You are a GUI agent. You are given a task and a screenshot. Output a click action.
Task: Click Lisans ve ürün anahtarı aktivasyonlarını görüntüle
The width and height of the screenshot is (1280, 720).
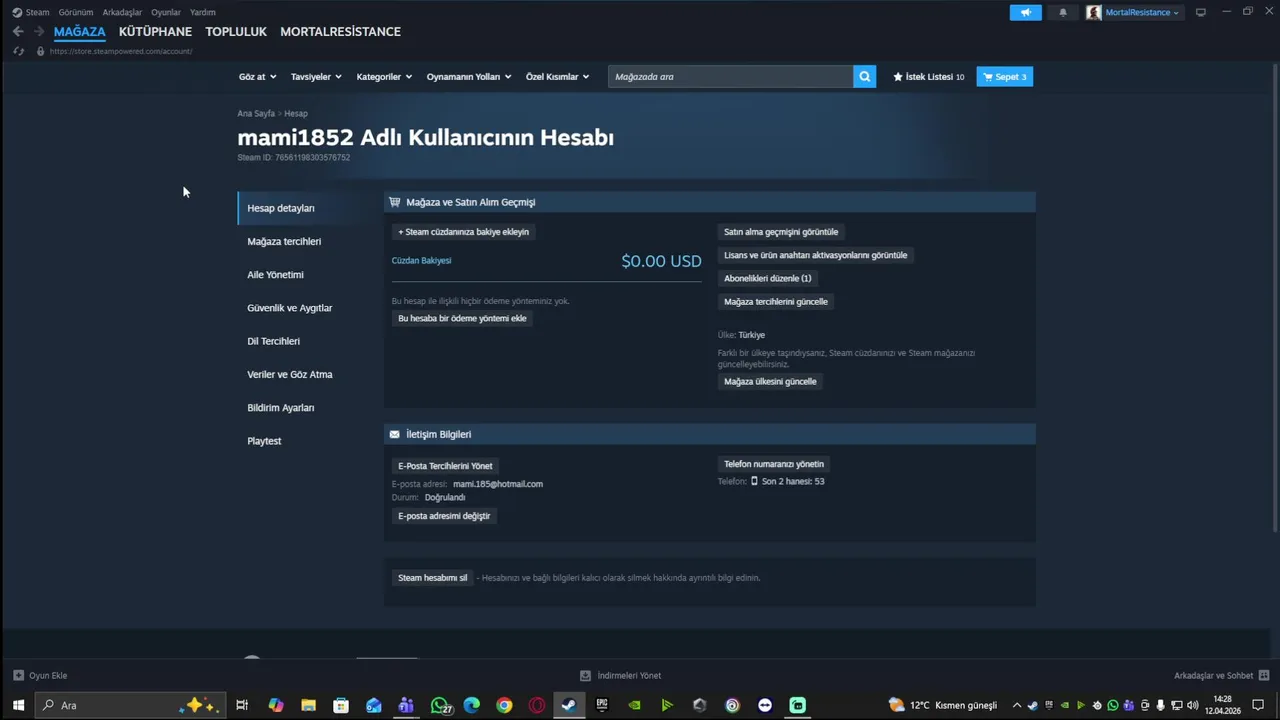point(815,255)
